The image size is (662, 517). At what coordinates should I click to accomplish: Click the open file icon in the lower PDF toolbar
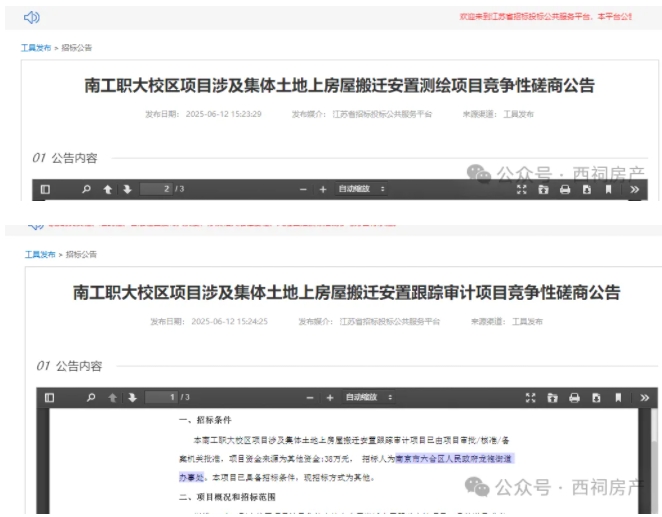point(552,397)
